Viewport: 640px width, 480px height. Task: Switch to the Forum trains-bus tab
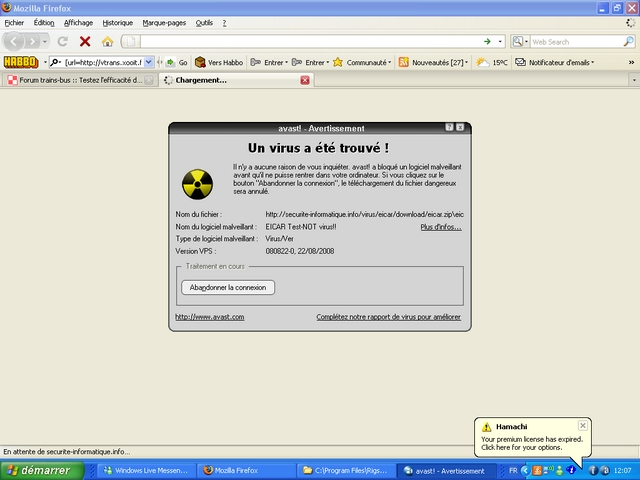[x=78, y=80]
